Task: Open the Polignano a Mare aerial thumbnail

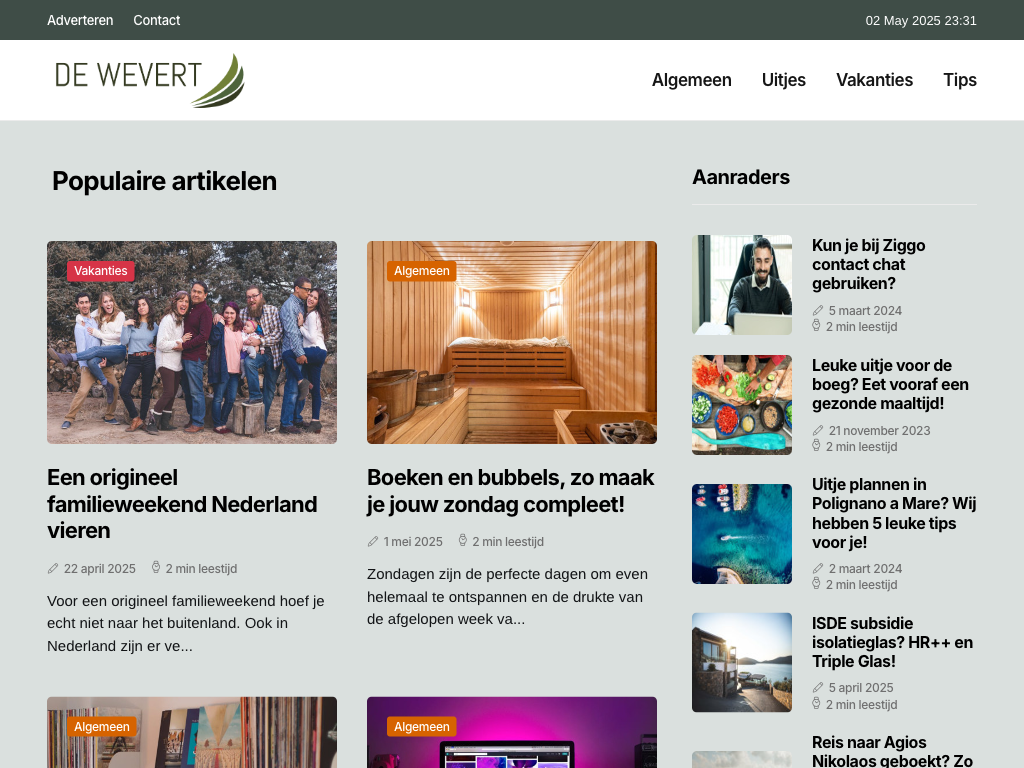Action: [741, 534]
